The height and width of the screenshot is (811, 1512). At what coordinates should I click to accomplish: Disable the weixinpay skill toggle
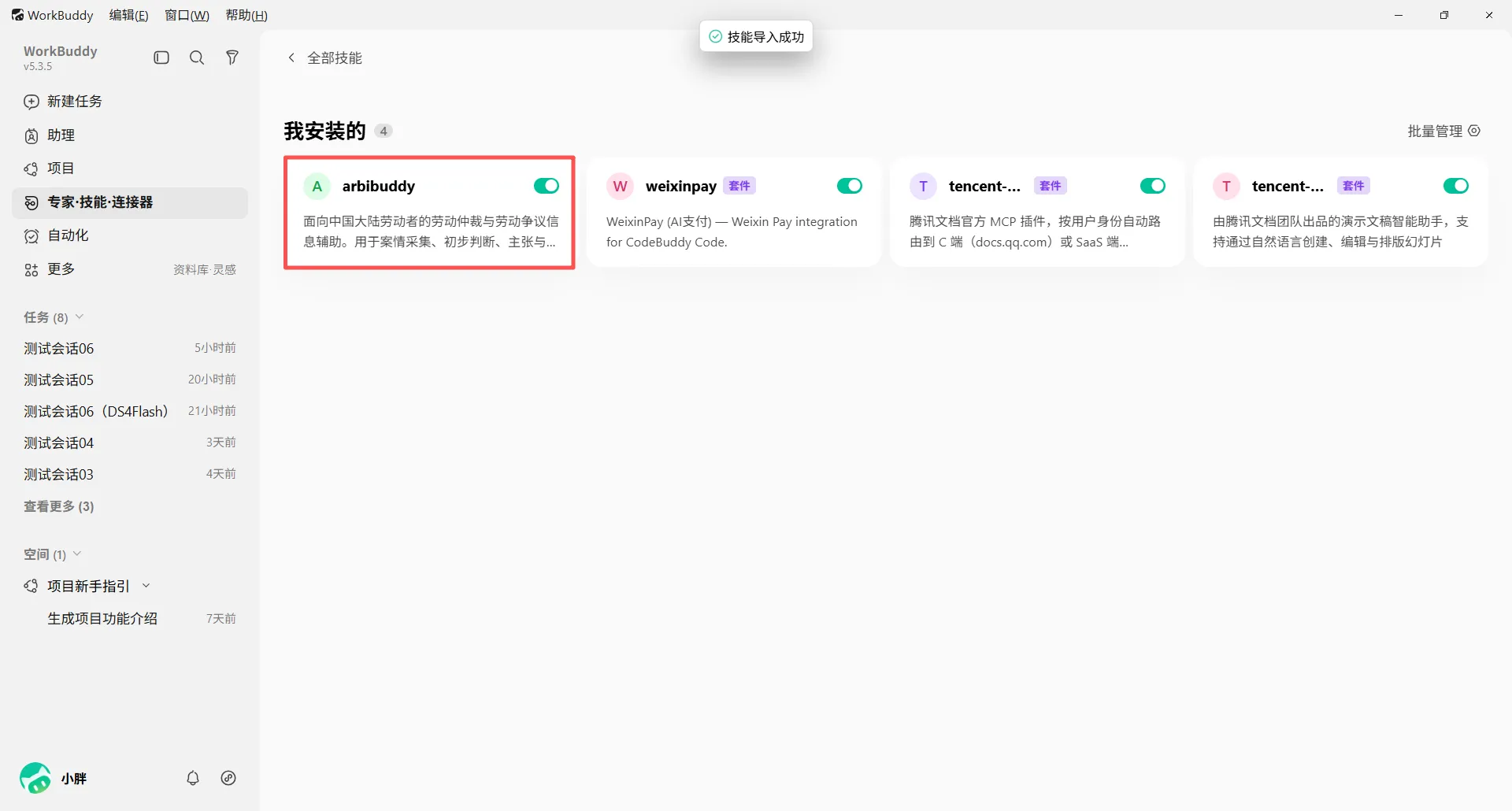click(850, 186)
